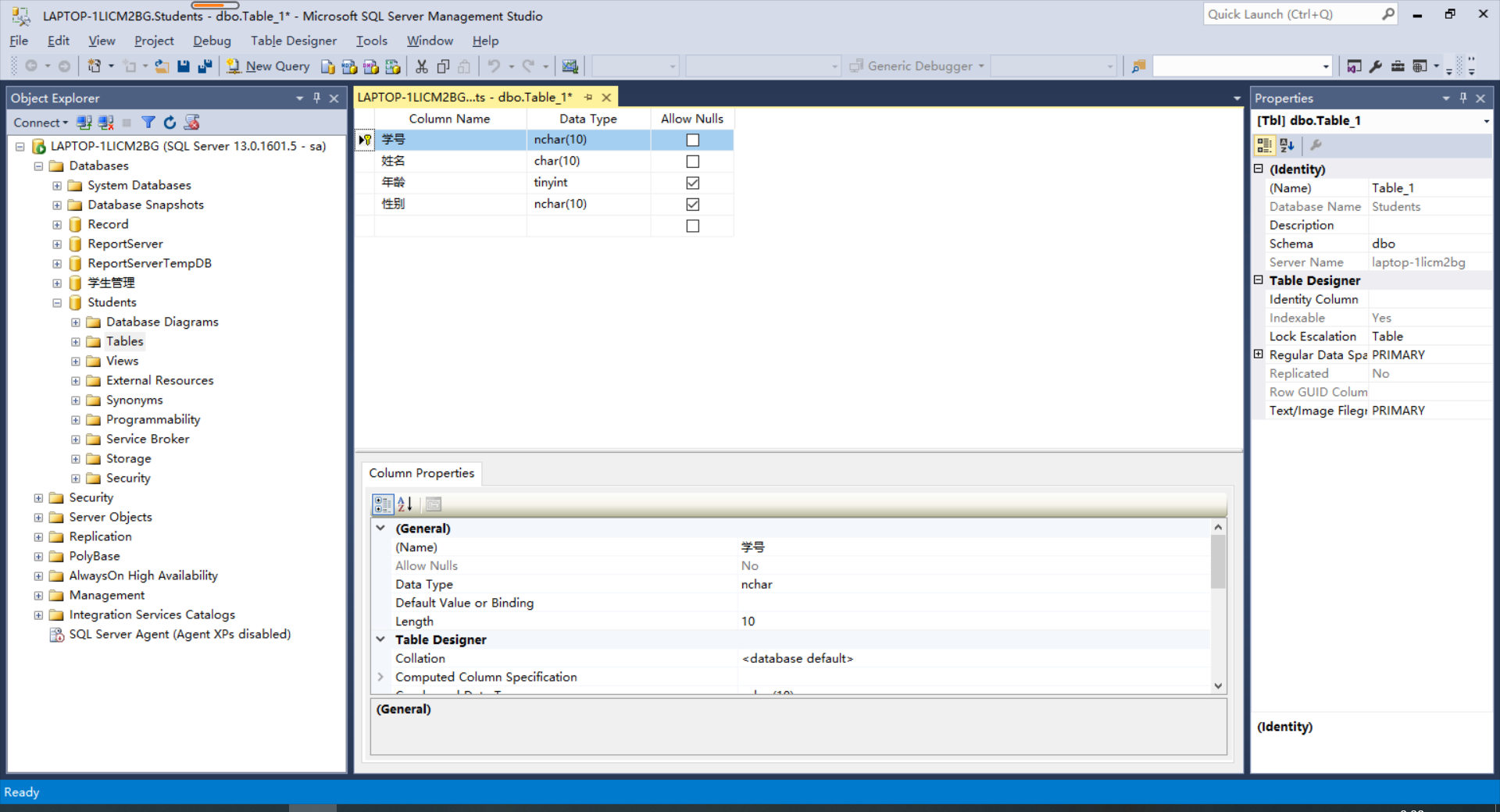Expand the System Databases node

[57, 186]
